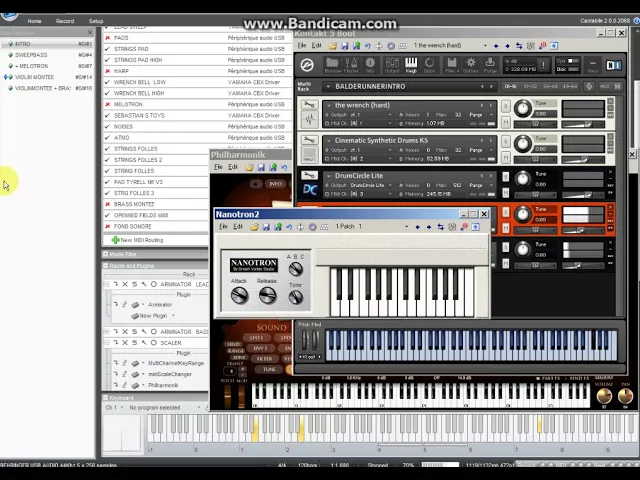Click the INFO button in Philharmonik
The height and width of the screenshot is (480, 640).
coord(276,184)
